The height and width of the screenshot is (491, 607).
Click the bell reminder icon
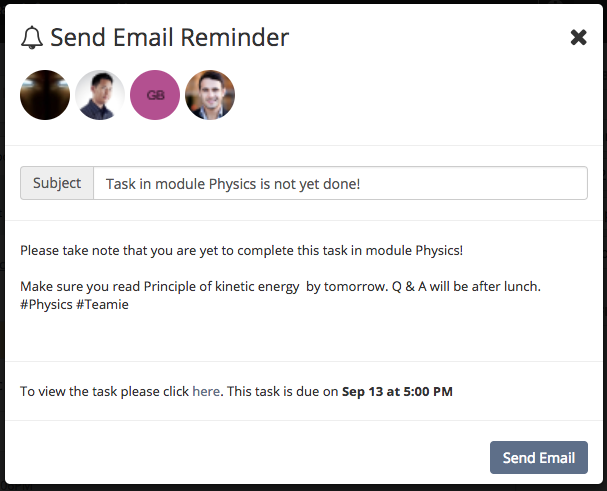[32, 38]
